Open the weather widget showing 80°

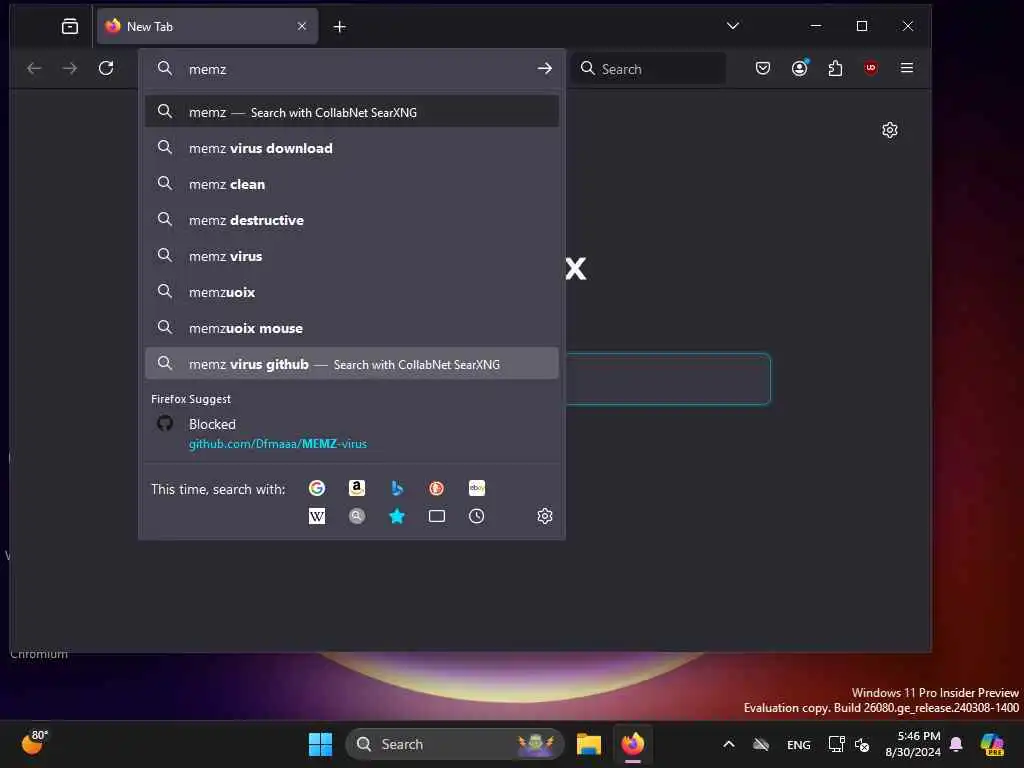[x=34, y=743]
